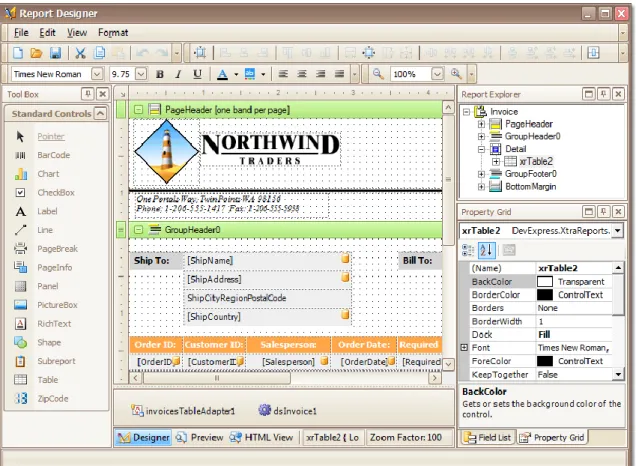
Task: Select the RichText control in Tool Box
Action: [54, 324]
